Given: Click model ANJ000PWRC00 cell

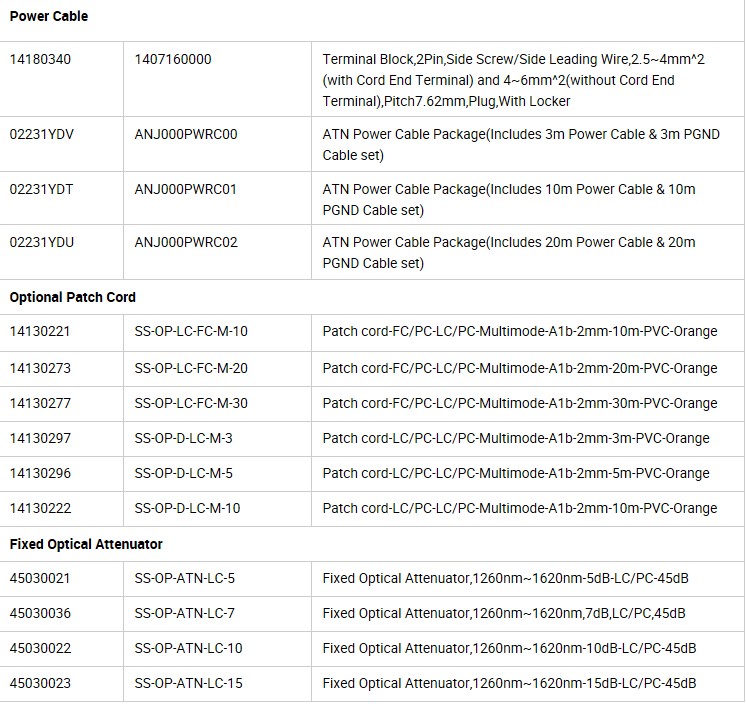Looking at the screenshot, I should click(x=186, y=135).
